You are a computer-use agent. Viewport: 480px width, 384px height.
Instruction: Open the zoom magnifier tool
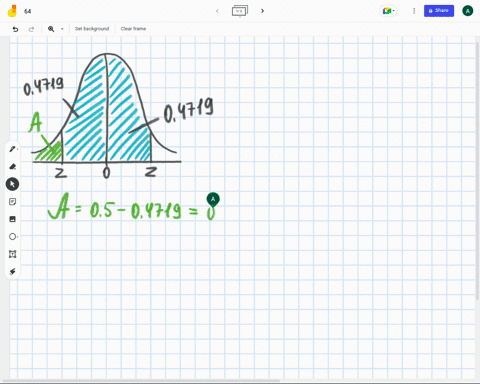tap(51, 29)
